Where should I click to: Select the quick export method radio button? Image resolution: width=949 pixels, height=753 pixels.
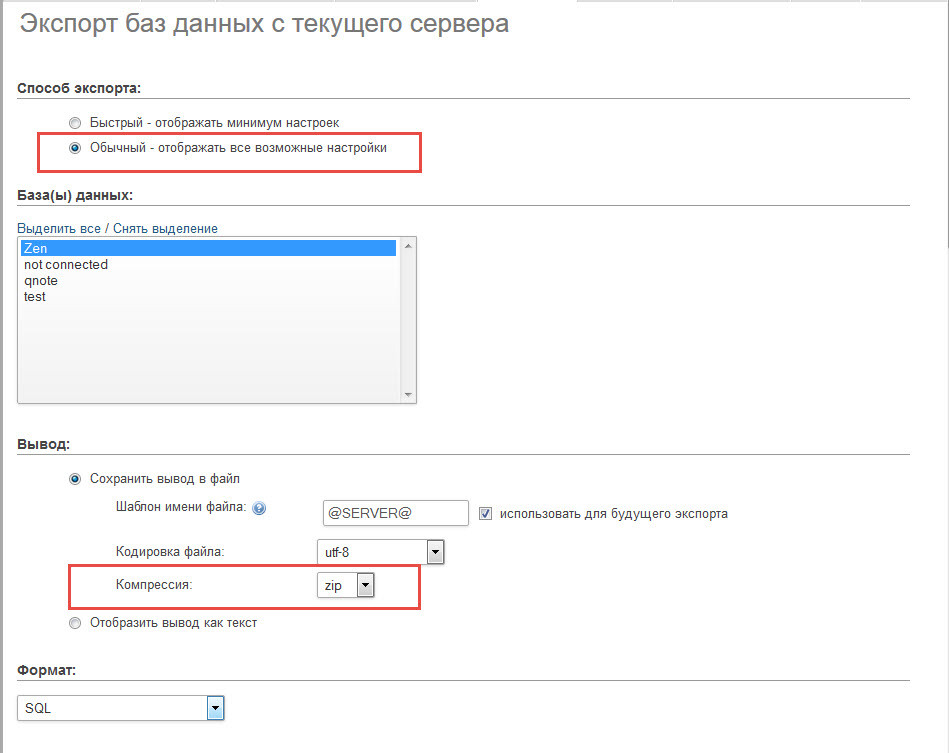coord(75,123)
